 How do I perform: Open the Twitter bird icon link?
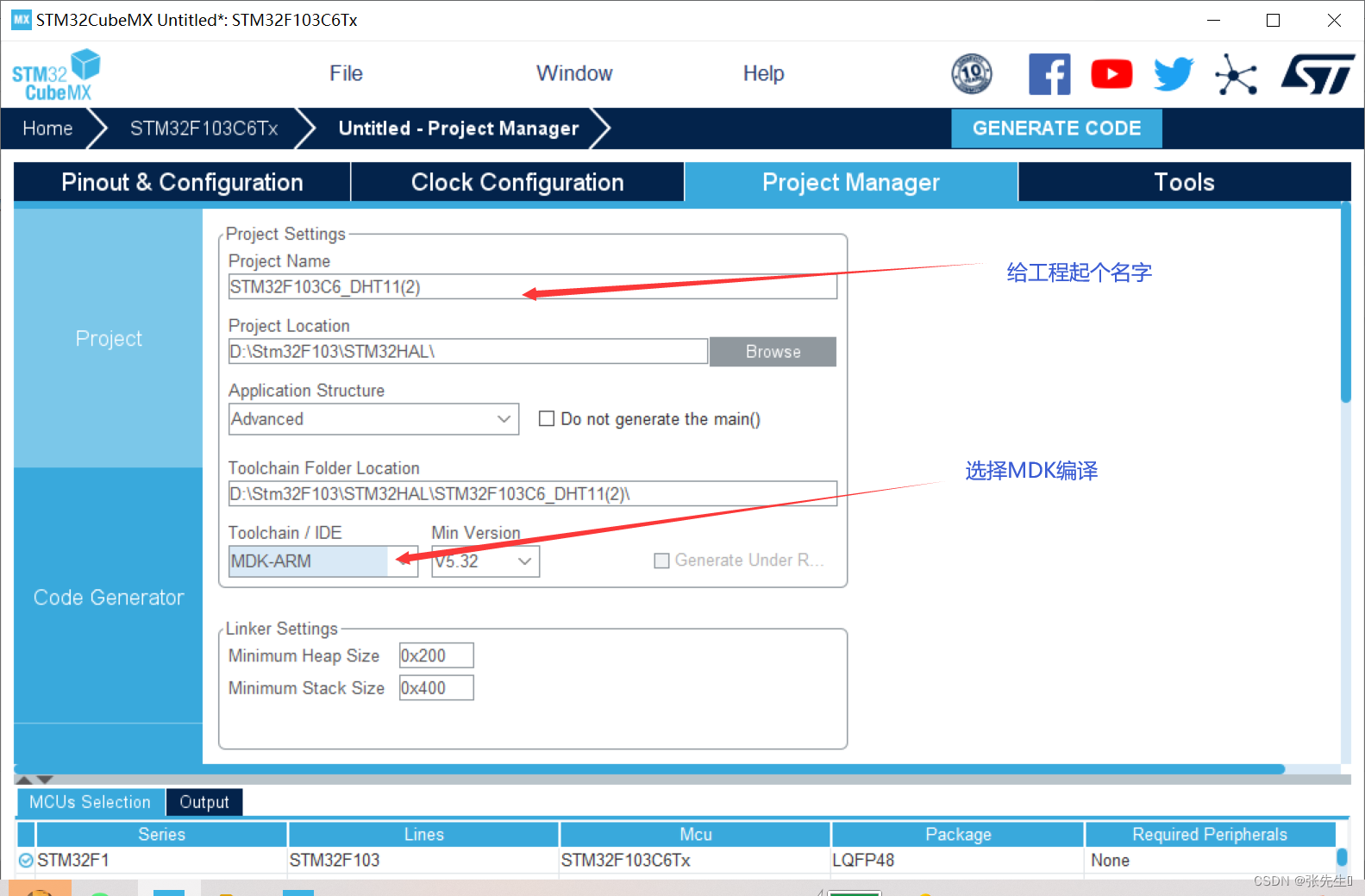click(x=1174, y=74)
